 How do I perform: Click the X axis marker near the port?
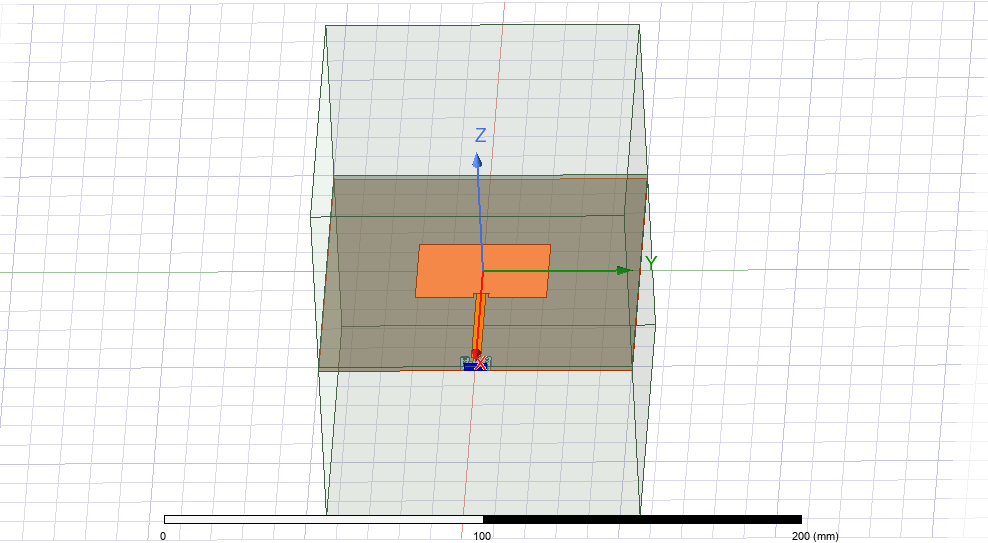coord(481,363)
